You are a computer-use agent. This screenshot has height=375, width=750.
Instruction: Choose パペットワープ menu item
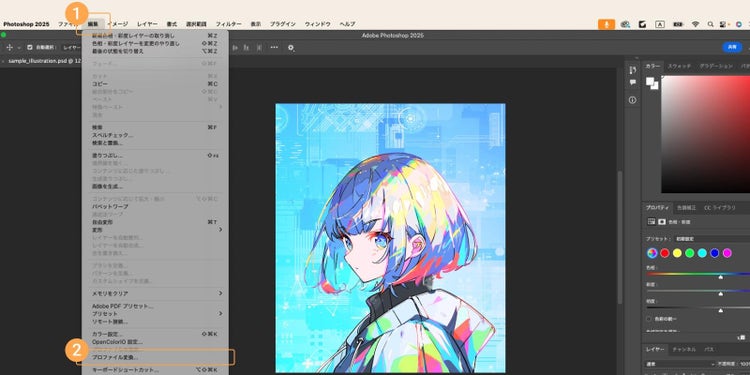pyautogui.click(x=156, y=207)
